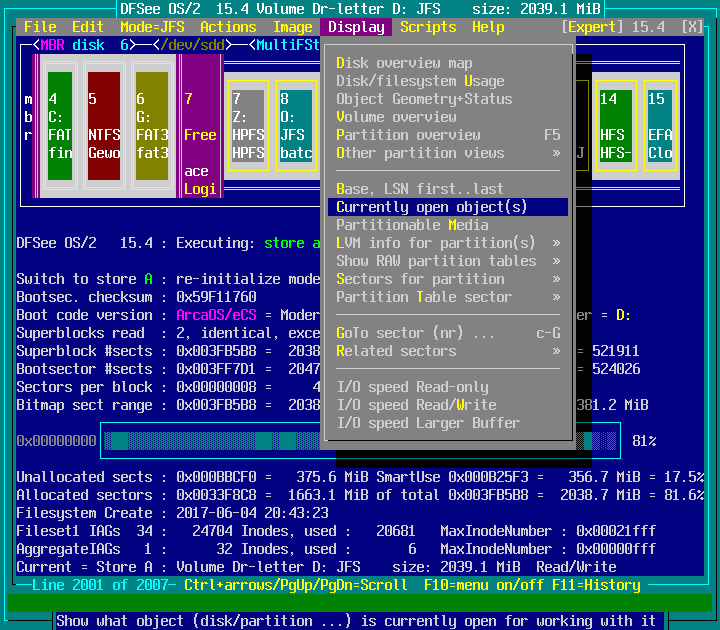The width and height of the screenshot is (720, 630).
Task: Select the dark red NTFS partition 5 block
Action: click(x=103, y=126)
